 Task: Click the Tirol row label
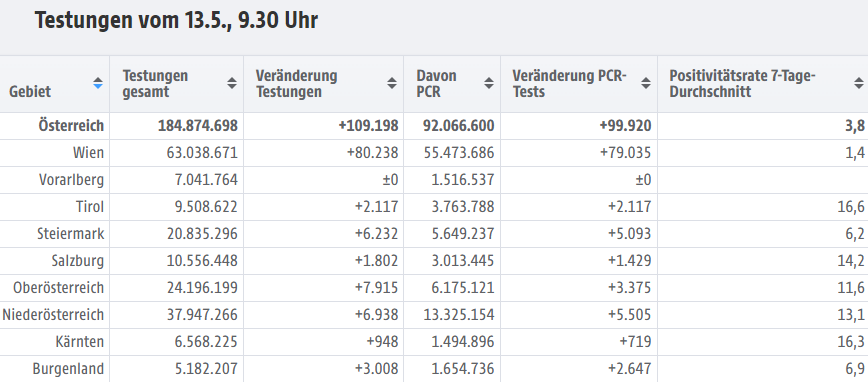(x=90, y=207)
